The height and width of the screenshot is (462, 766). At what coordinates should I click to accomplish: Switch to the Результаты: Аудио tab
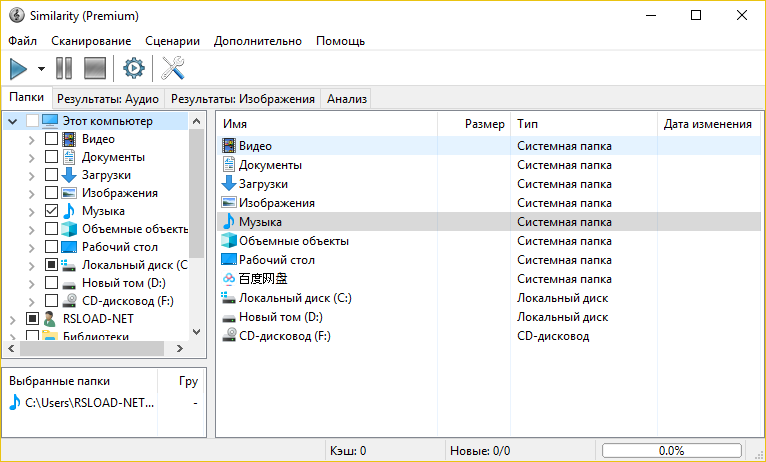108,98
